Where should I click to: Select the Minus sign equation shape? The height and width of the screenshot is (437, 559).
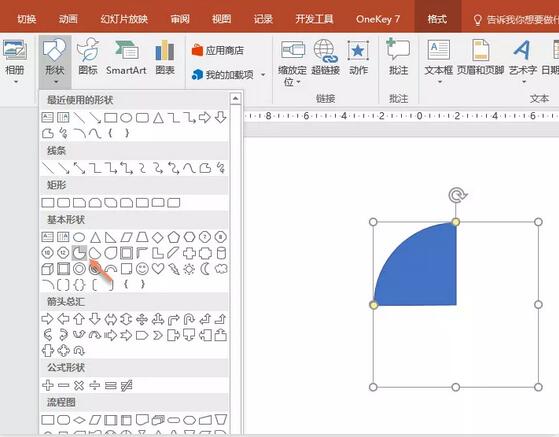click(63, 385)
